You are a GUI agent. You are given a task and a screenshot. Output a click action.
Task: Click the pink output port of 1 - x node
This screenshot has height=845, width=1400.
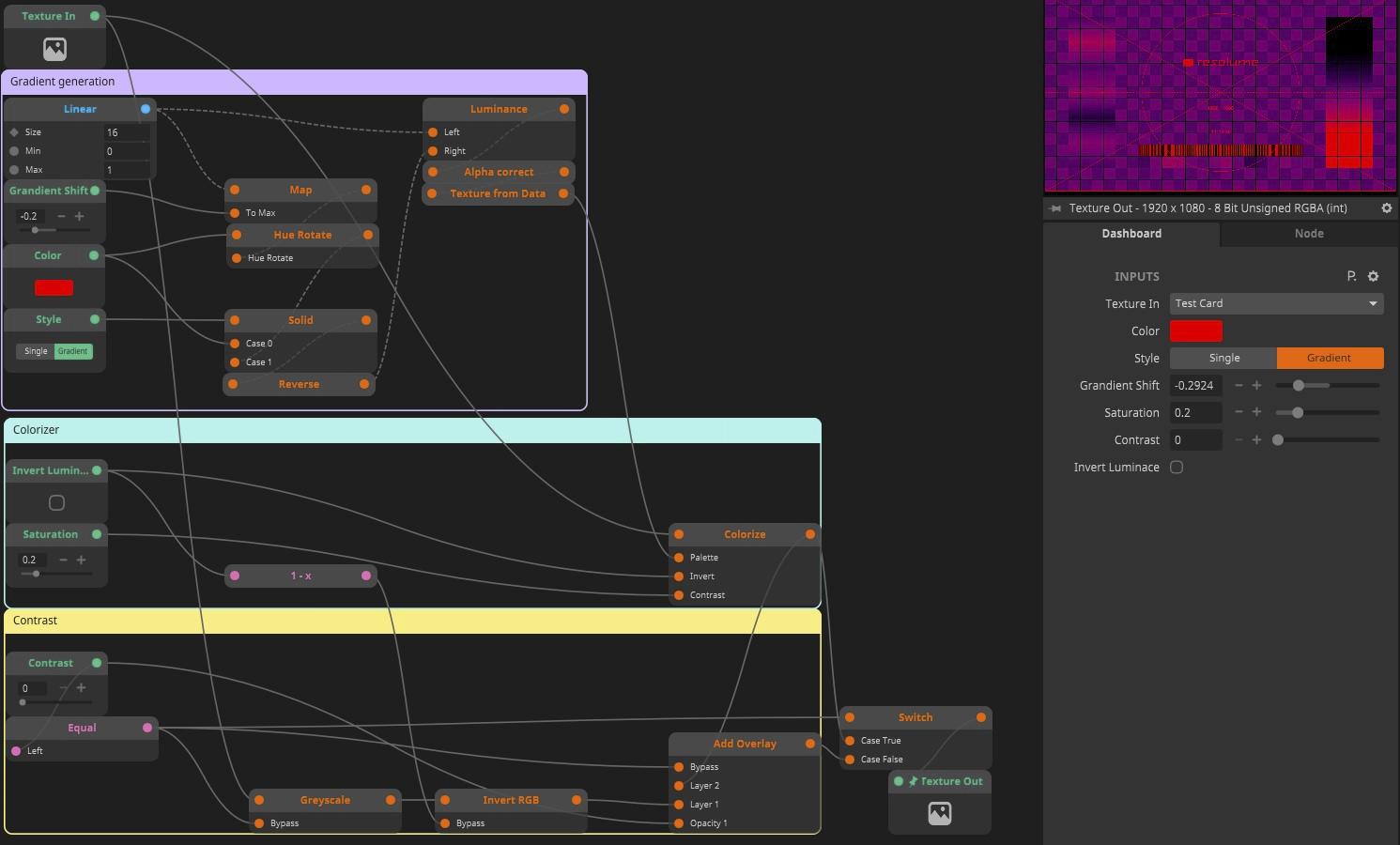[366, 576]
